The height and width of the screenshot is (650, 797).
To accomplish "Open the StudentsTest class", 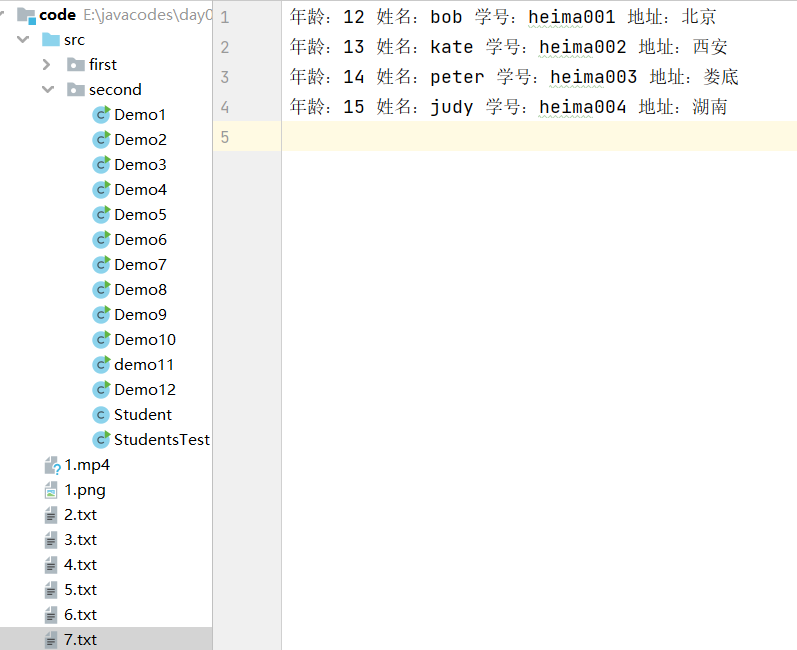I will (162, 440).
